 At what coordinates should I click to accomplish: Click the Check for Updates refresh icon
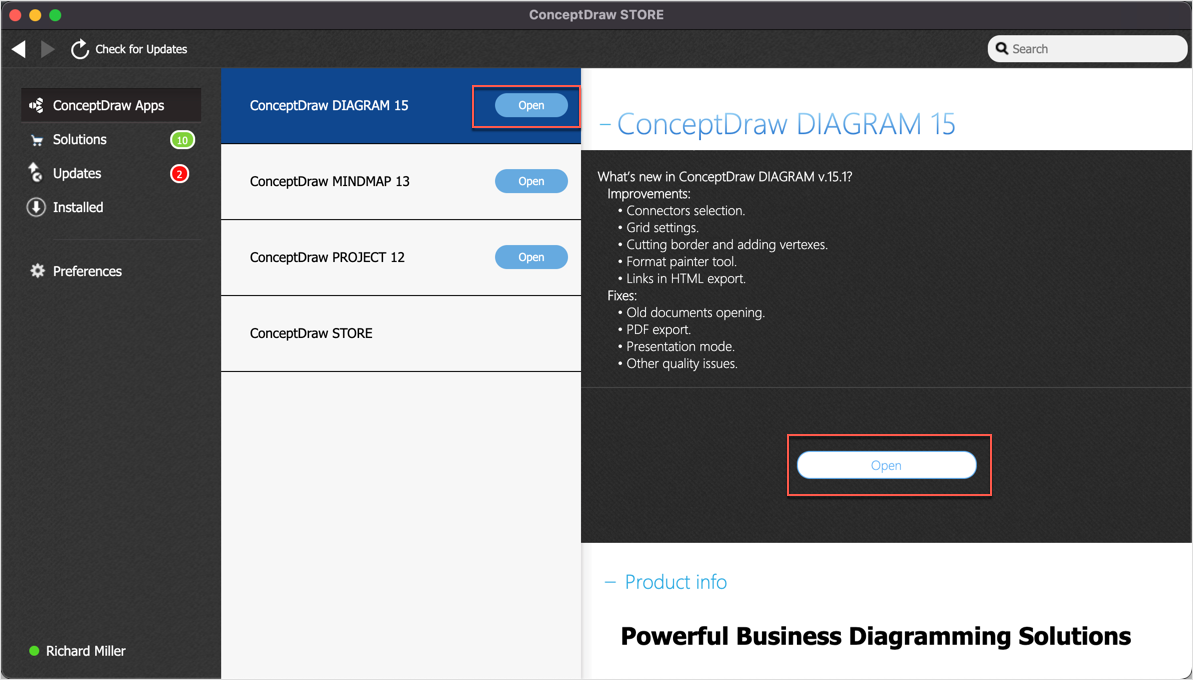(80, 49)
